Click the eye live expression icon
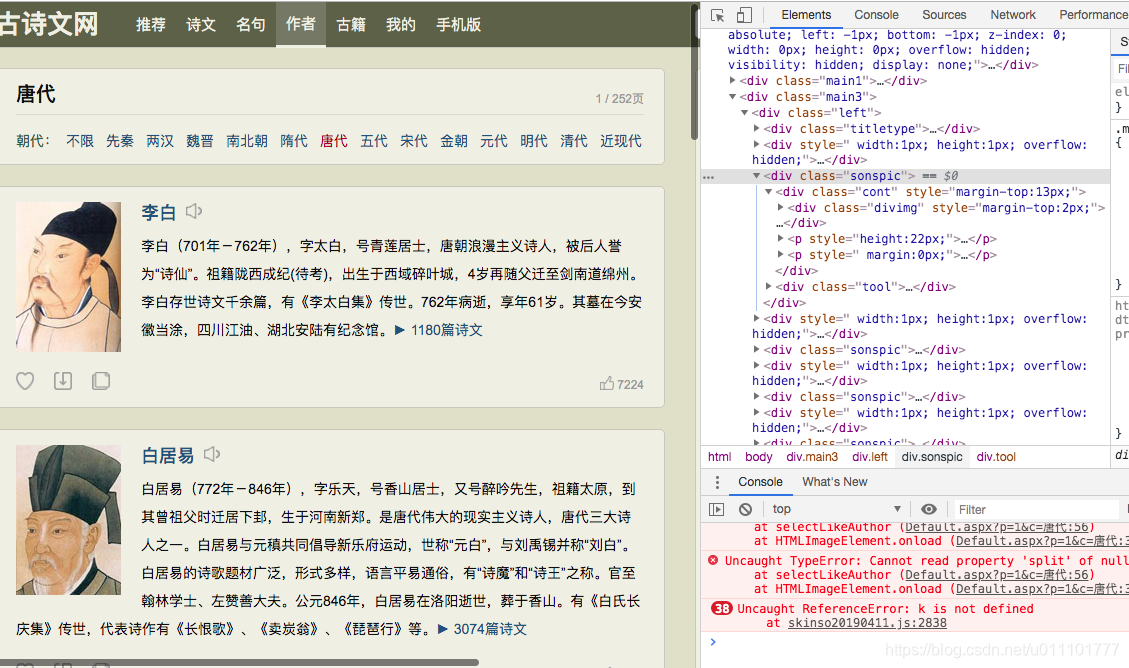This screenshot has width=1129, height=668. [929, 509]
